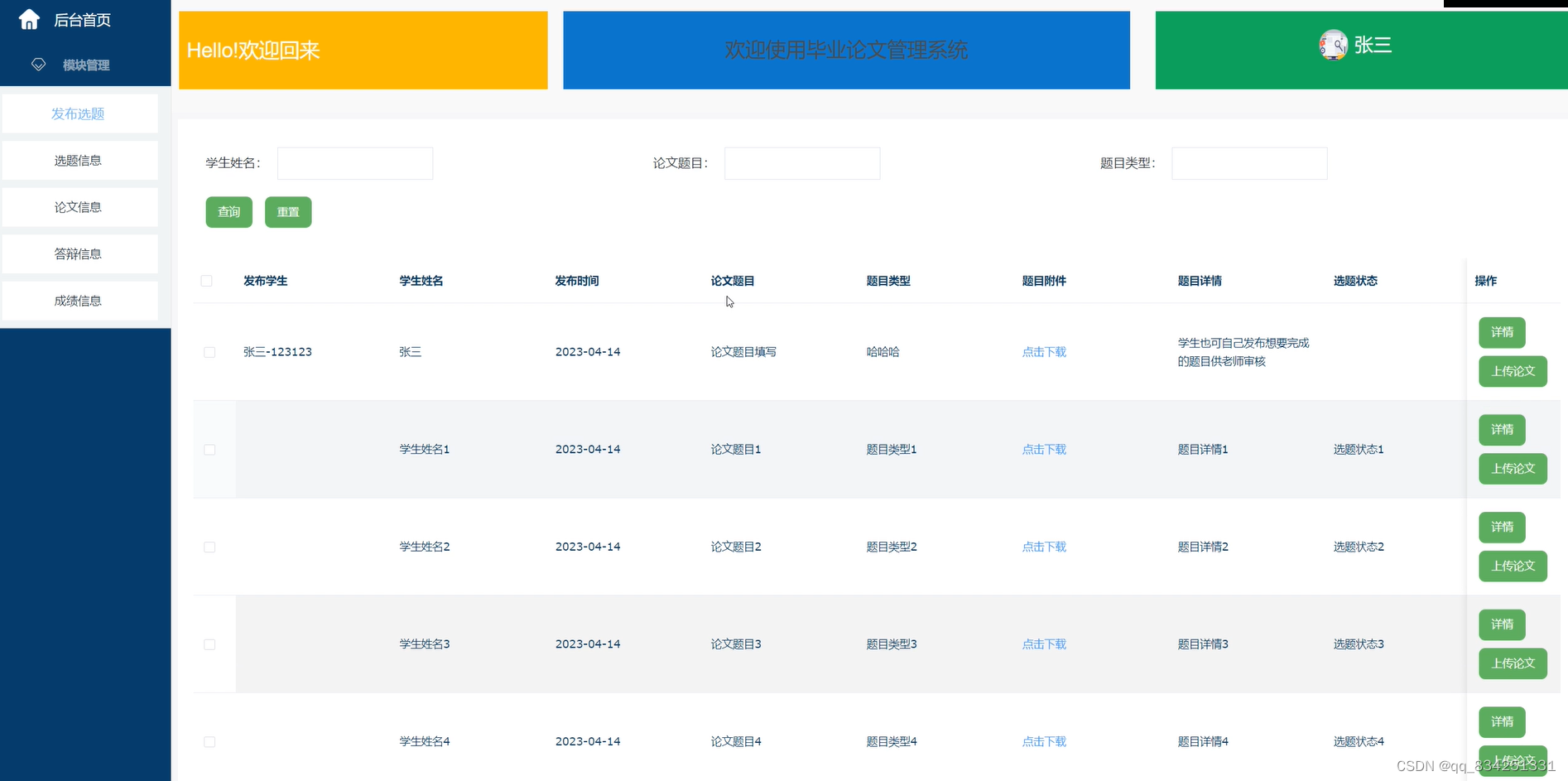Select the 模块管理 diamond icon
1568x781 pixels.
click(x=38, y=64)
